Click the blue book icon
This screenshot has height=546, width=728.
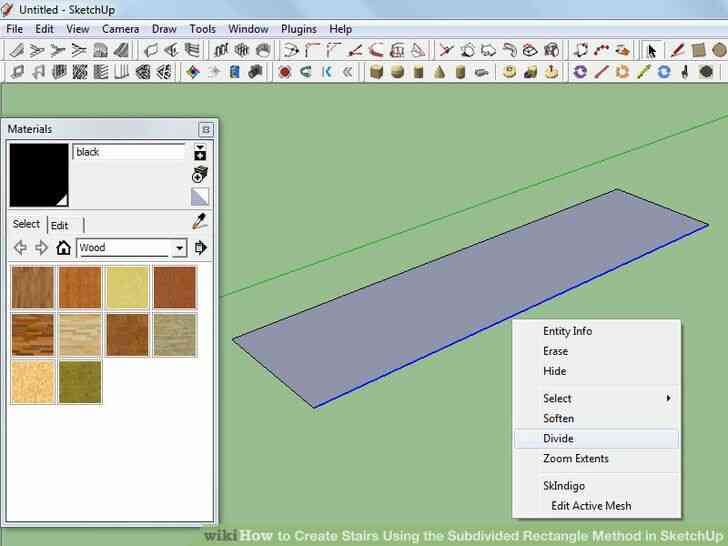[x=235, y=72]
